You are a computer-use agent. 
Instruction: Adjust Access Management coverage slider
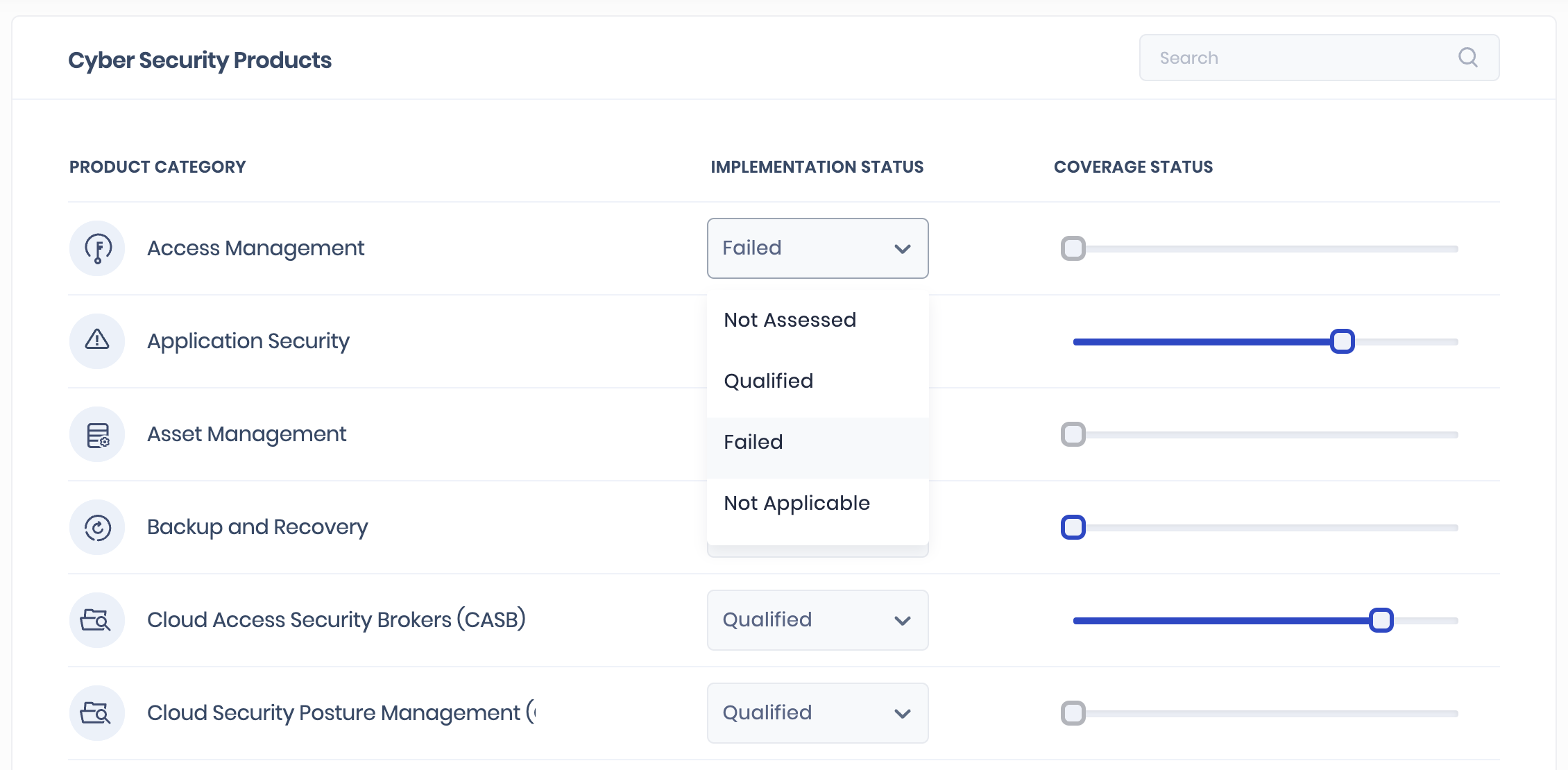click(x=1073, y=248)
